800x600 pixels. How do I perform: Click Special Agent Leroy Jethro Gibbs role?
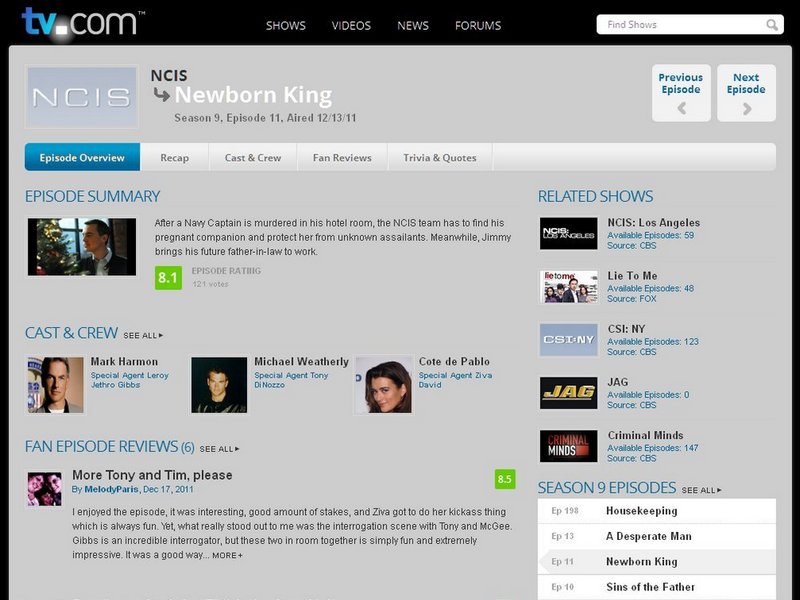(x=130, y=380)
